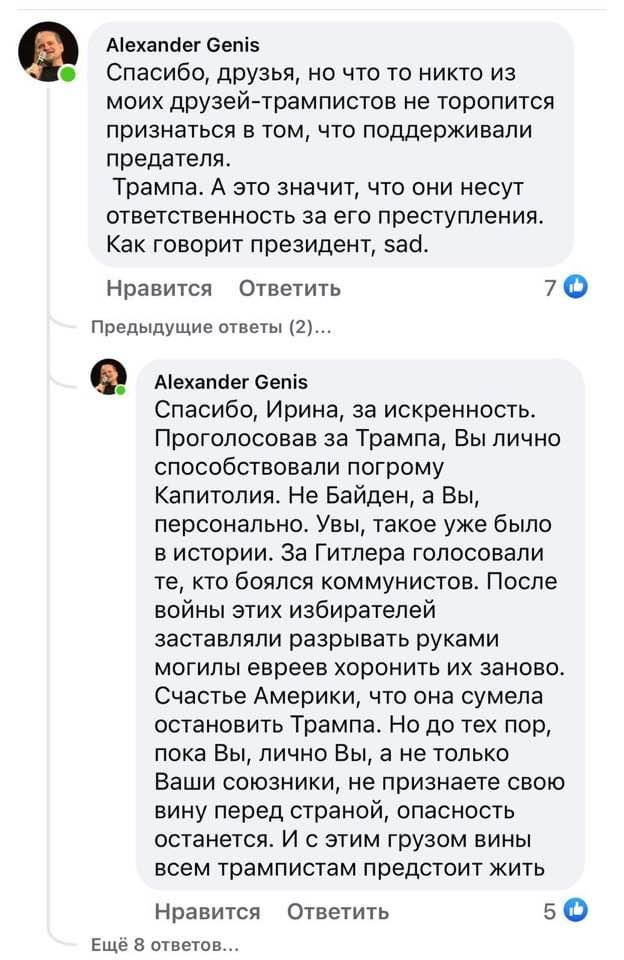Click the green online dot on reply avatar
This screenshot has width=624, height=960.
tap(121, 390)
